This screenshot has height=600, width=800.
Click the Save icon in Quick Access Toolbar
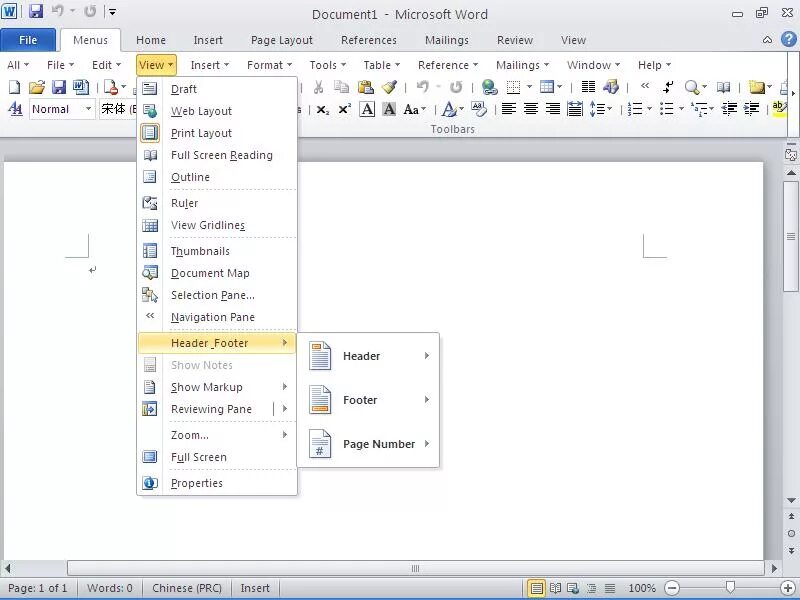(x=36, y=11)
